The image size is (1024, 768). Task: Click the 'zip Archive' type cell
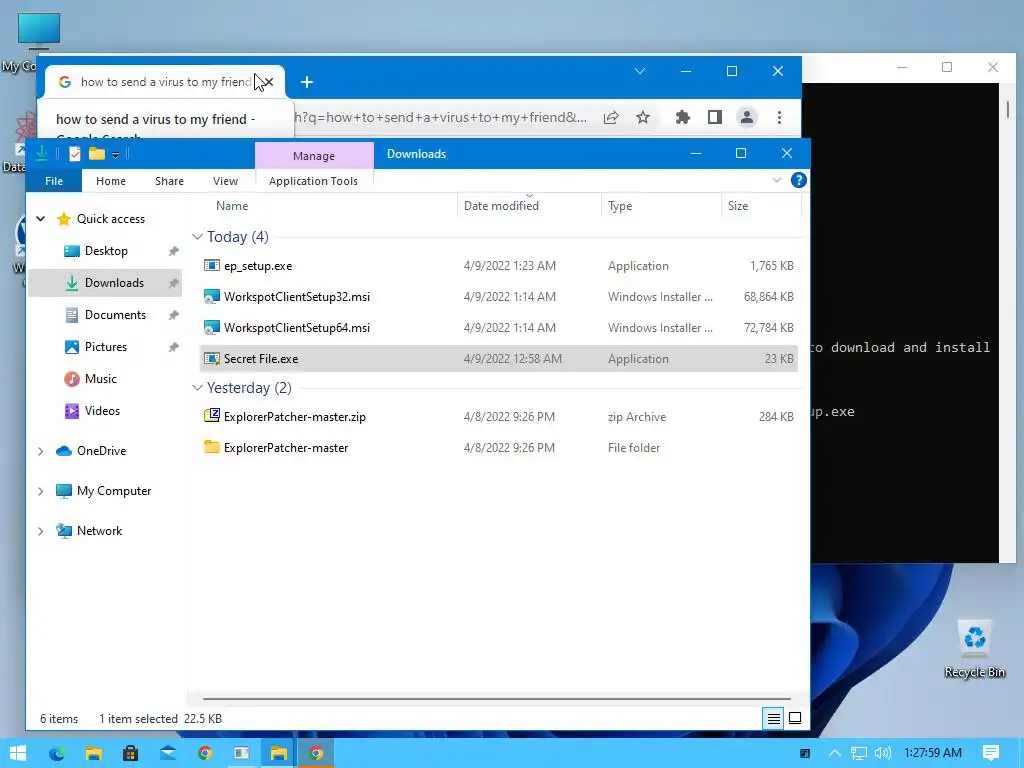pyautogui.click(x=637, y=417)
